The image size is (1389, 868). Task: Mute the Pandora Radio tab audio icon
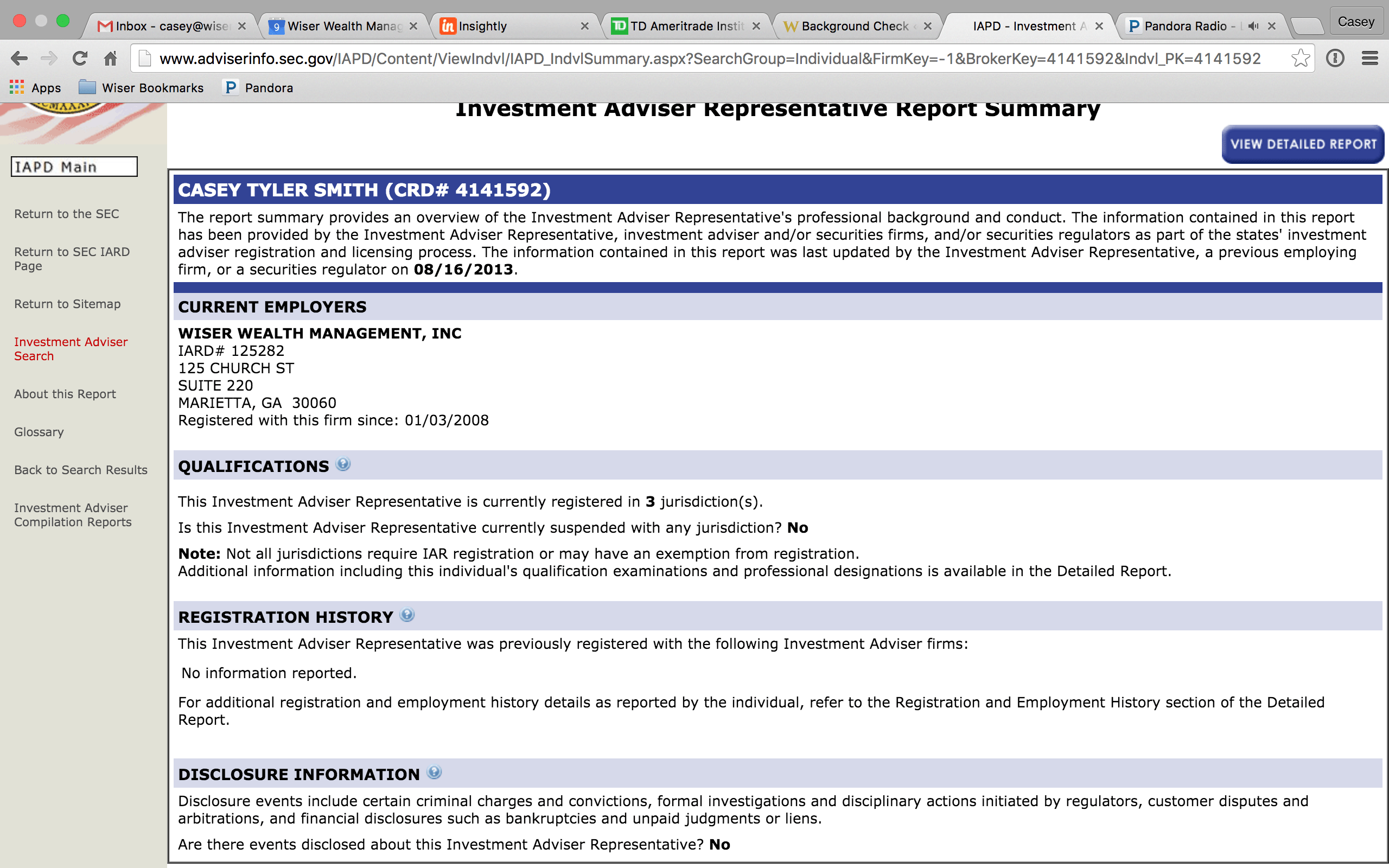[1253, 26]
